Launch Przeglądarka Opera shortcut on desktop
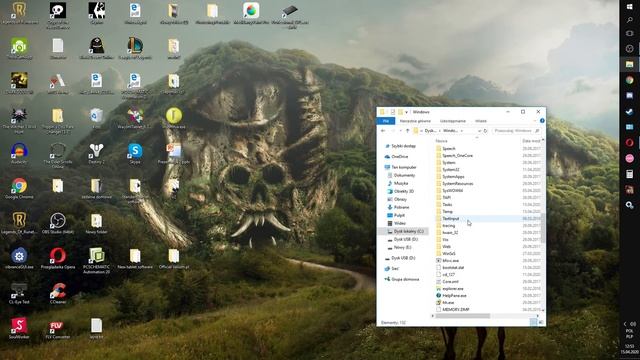This screenshot has height=360, width=640. click(58, 258)
